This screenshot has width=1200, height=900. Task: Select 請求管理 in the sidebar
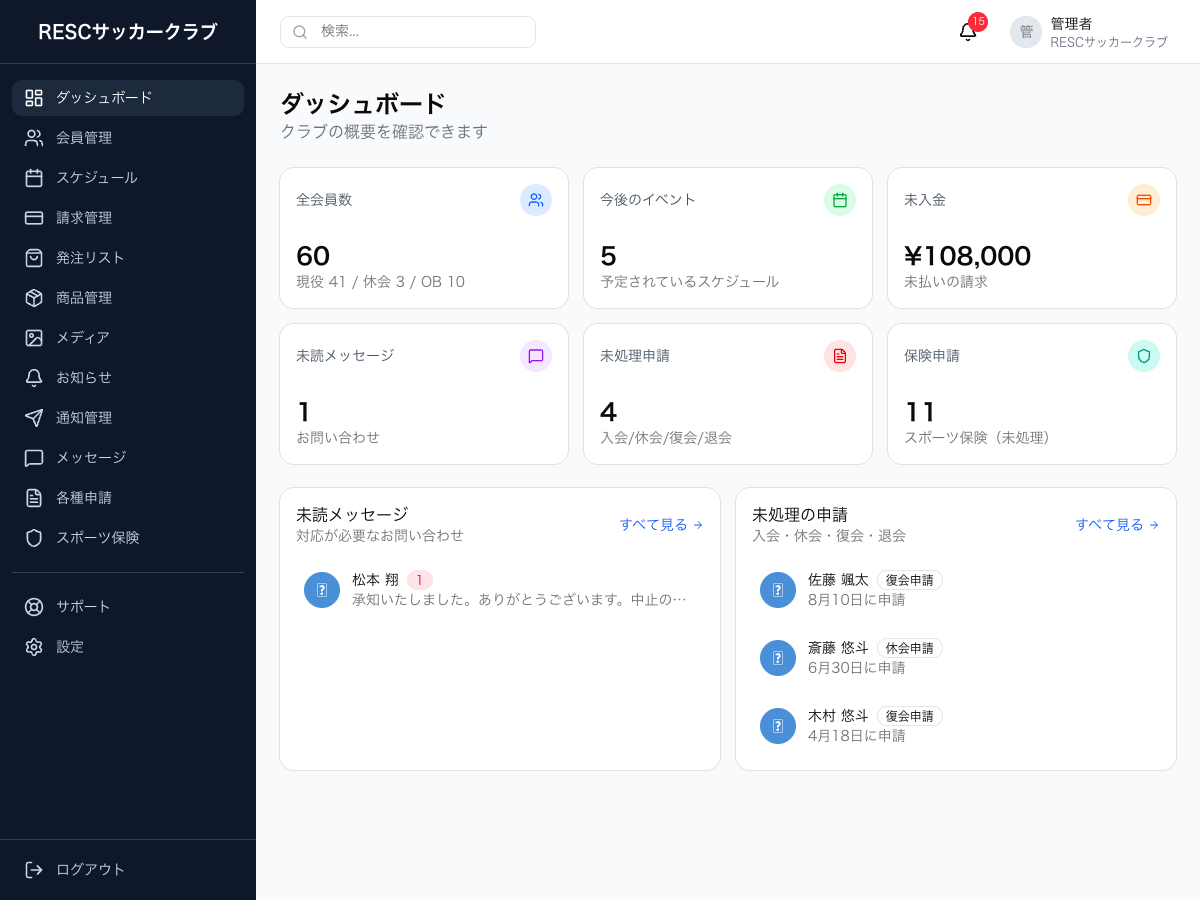click(x=128, y=218)
